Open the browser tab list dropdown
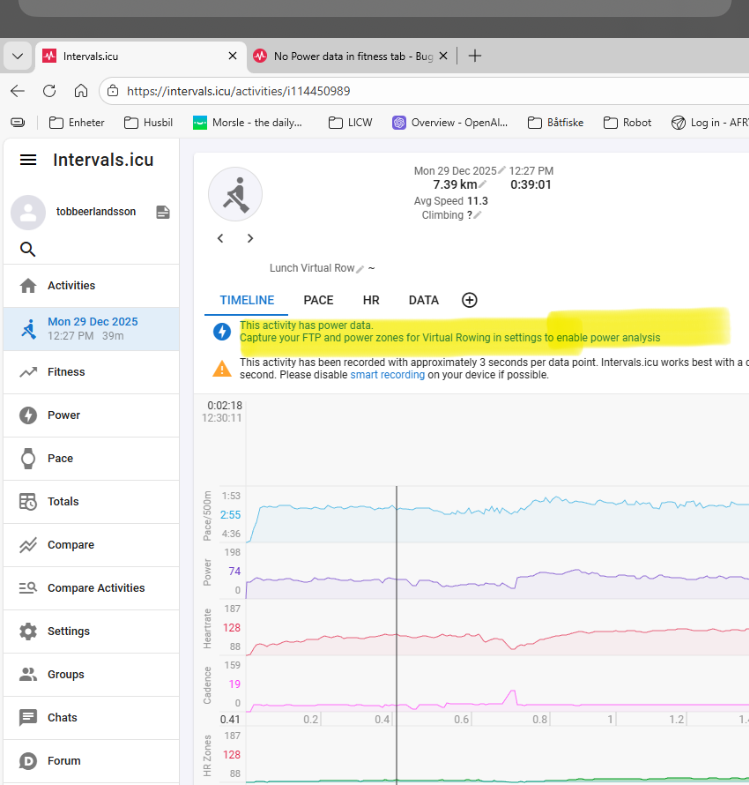Screen dimensions: 749x785 17,56
